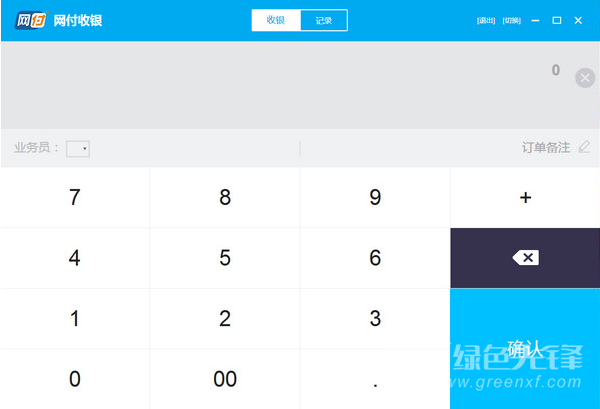Tap the number 7 key
Screen dimensions: 600x409
75,197
